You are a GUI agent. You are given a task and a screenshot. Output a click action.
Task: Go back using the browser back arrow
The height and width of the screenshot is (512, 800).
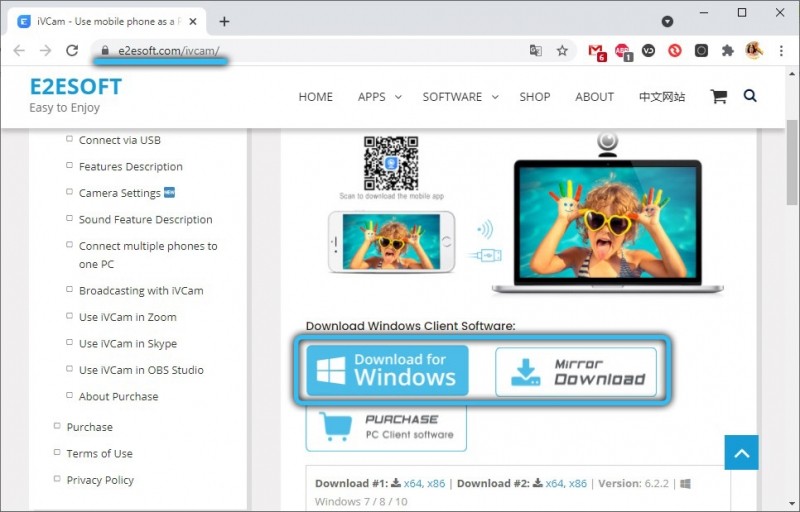(x=19, y=50)
